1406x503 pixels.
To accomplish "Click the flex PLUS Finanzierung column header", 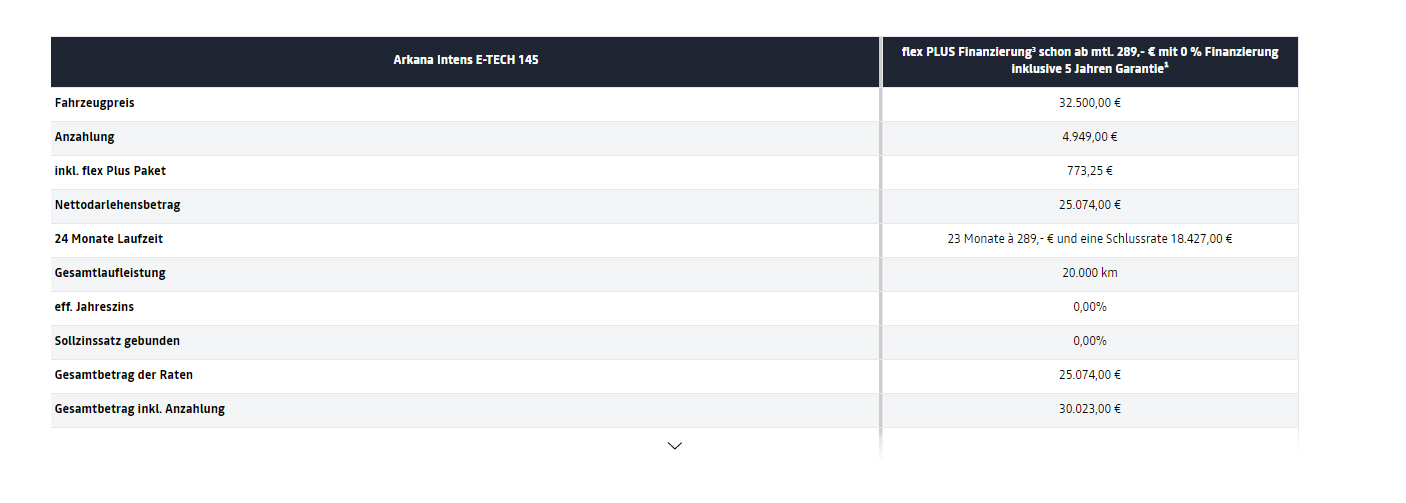I will [1089, 61].
